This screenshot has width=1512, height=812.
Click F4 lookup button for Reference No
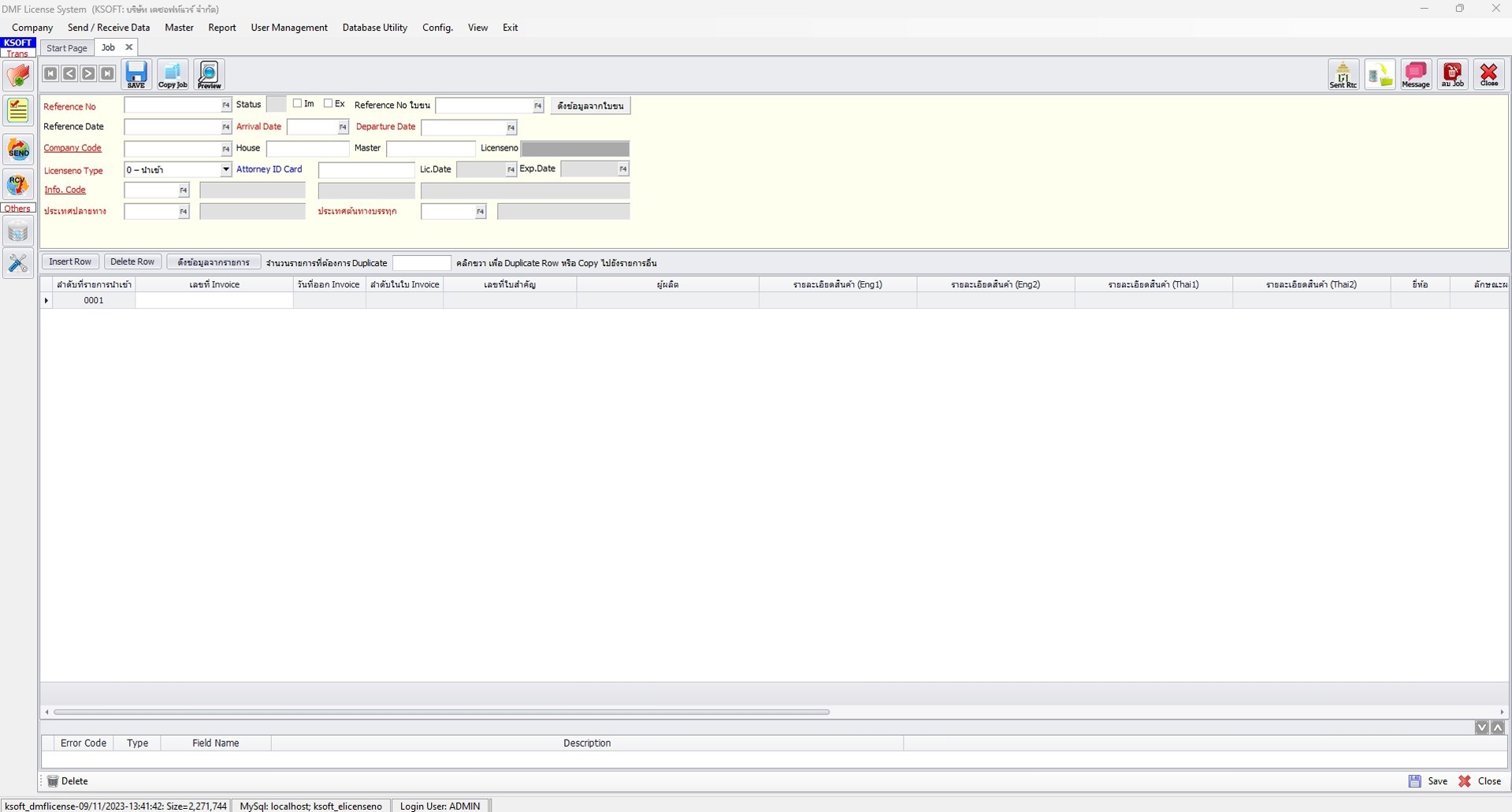tap(226, 106)
